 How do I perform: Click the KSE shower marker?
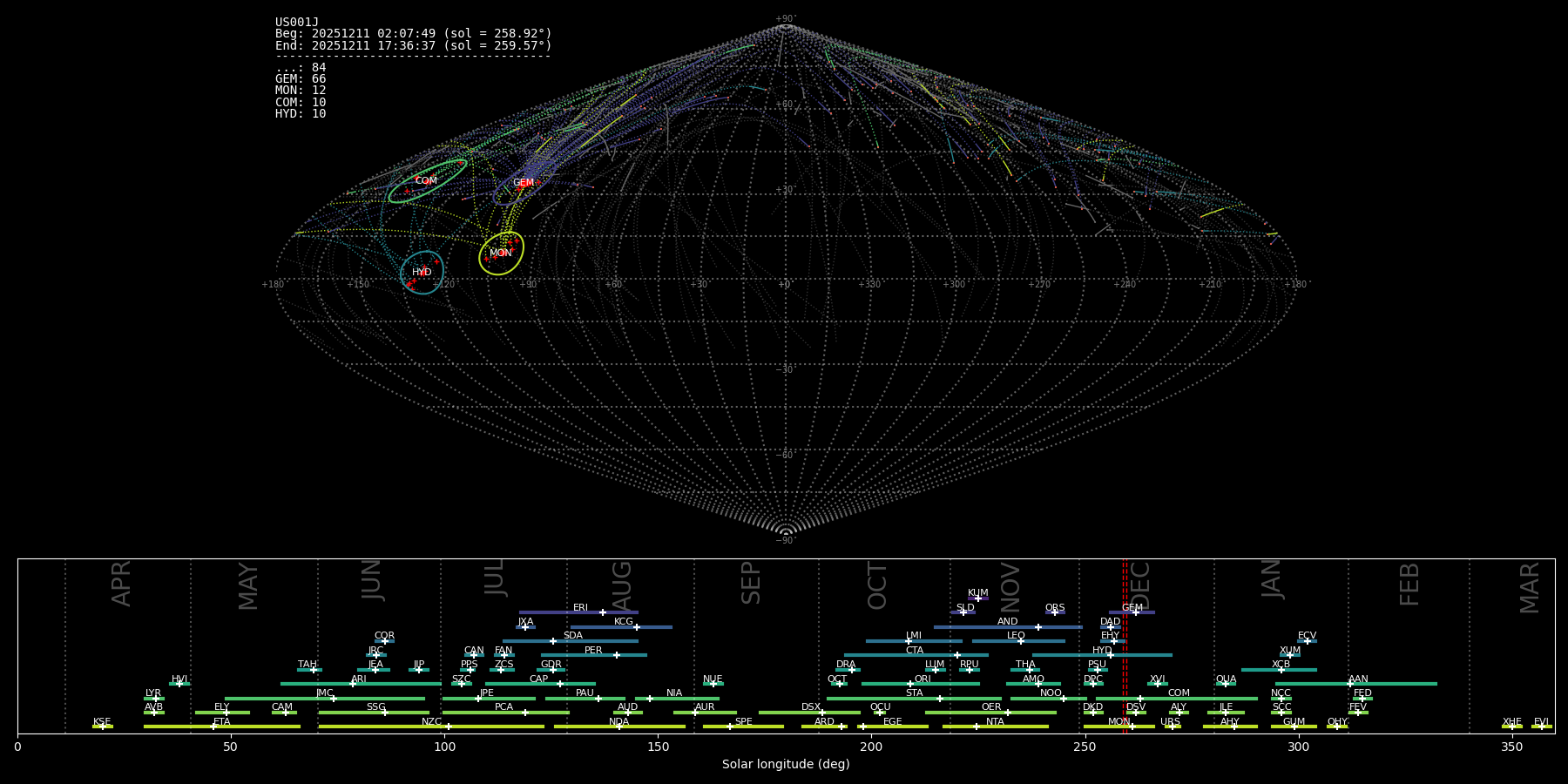[102, 727]
